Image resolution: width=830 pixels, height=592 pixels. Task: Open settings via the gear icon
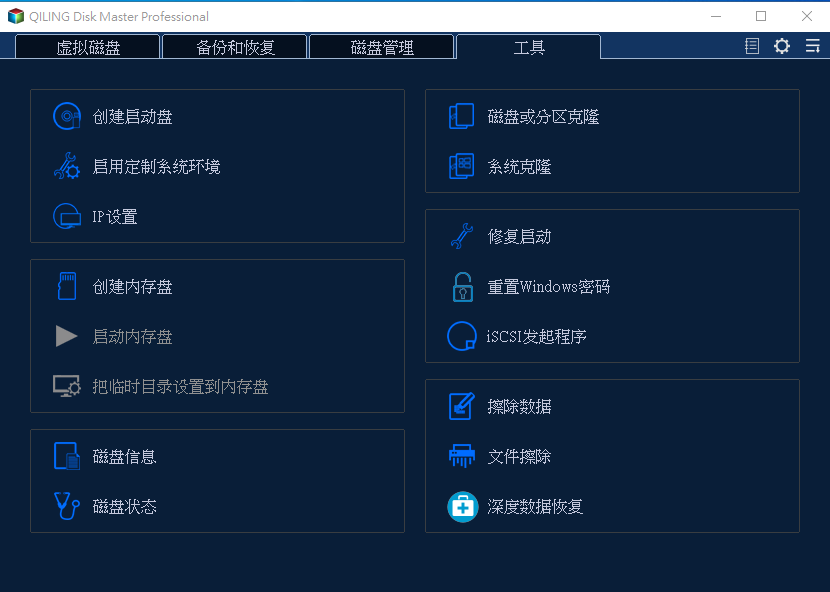(782, 46)
